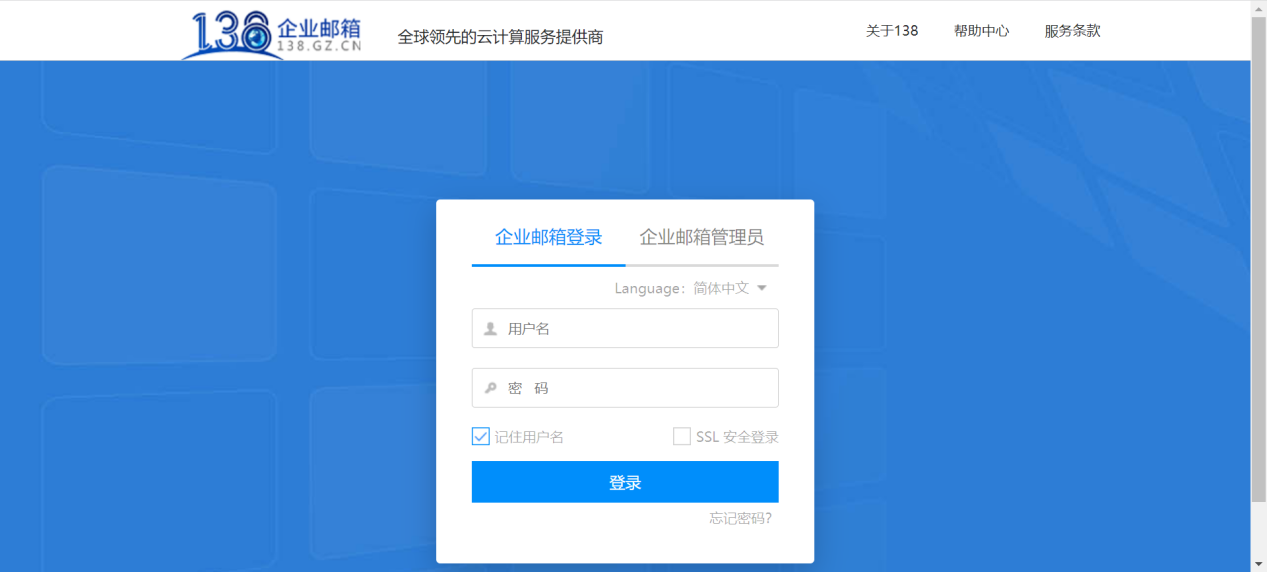1267x572 pixels.
Task: Click the blue 登录 button
Action: pyautogui.click(x=625, y=482)
